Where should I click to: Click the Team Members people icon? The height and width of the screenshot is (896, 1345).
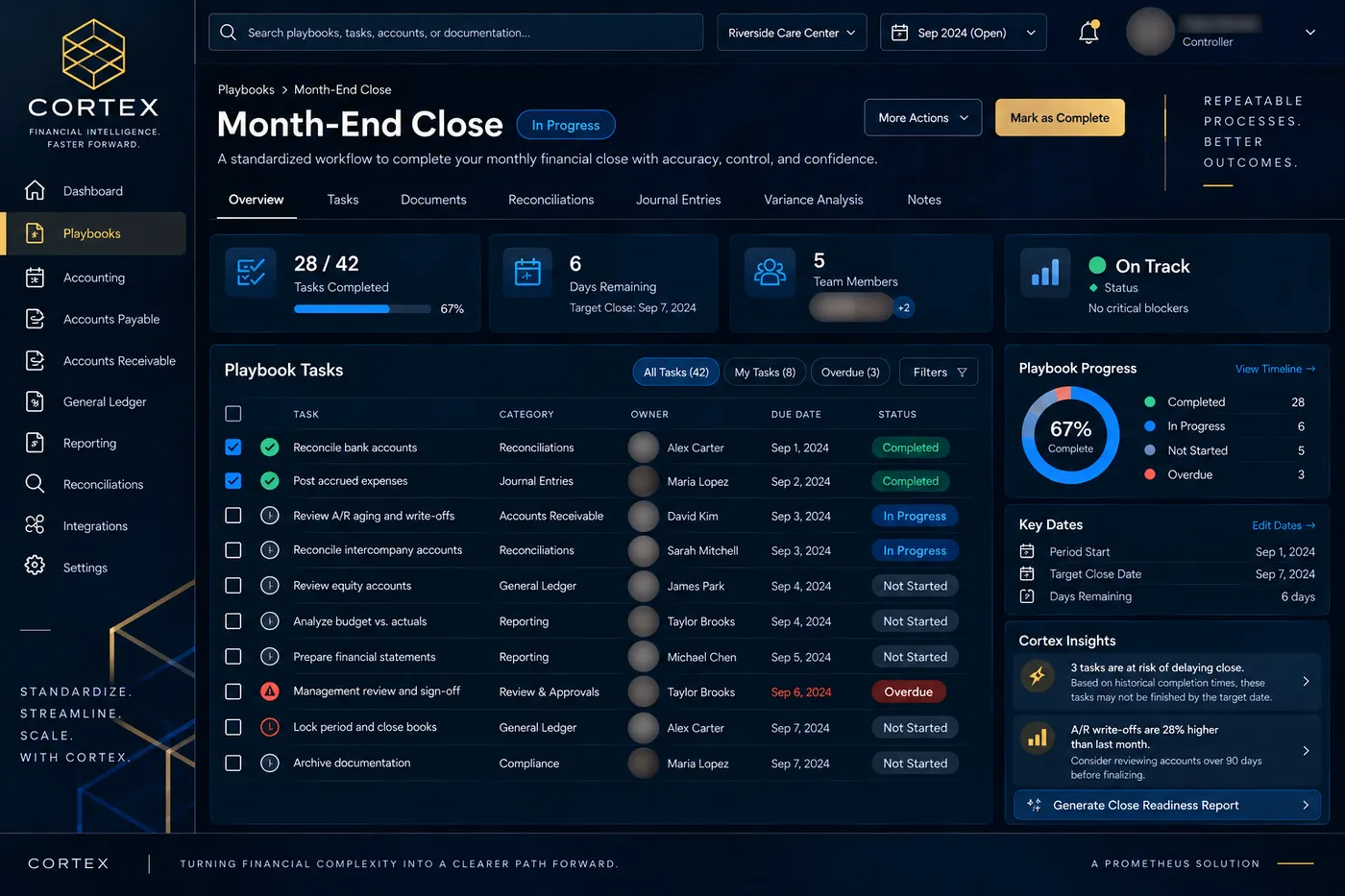coord(770,272)
